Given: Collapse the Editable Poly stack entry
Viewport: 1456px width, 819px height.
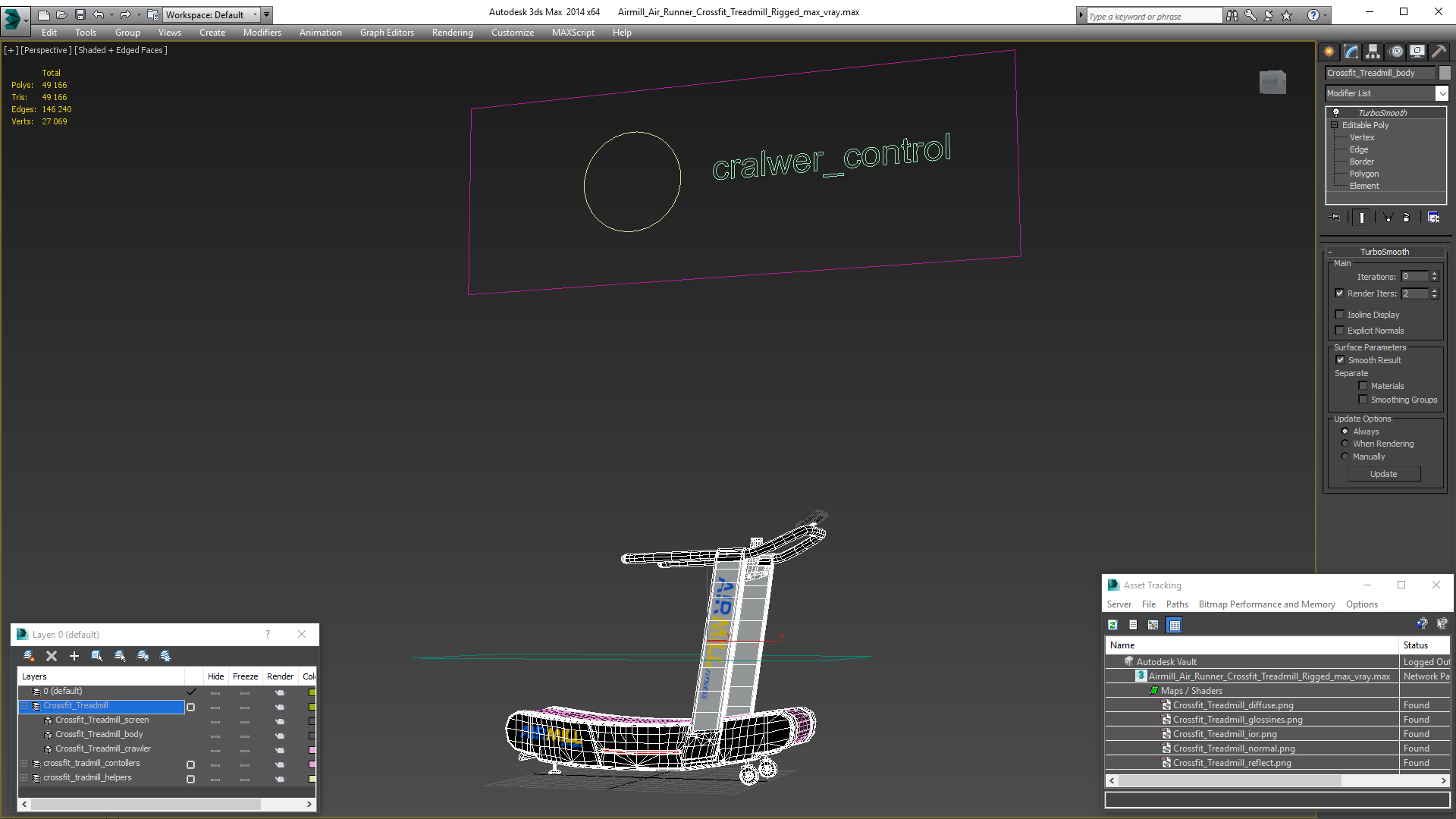Looking at the screenshot, I should click(1335, 125).
